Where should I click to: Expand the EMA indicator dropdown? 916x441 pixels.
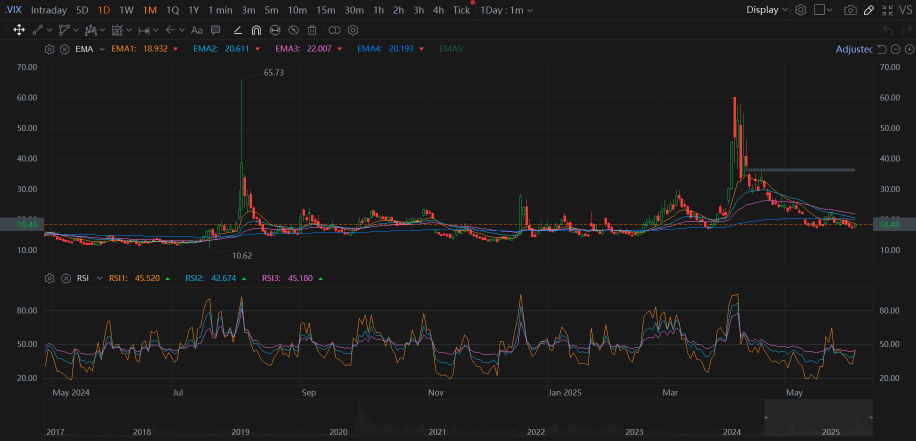102,49
